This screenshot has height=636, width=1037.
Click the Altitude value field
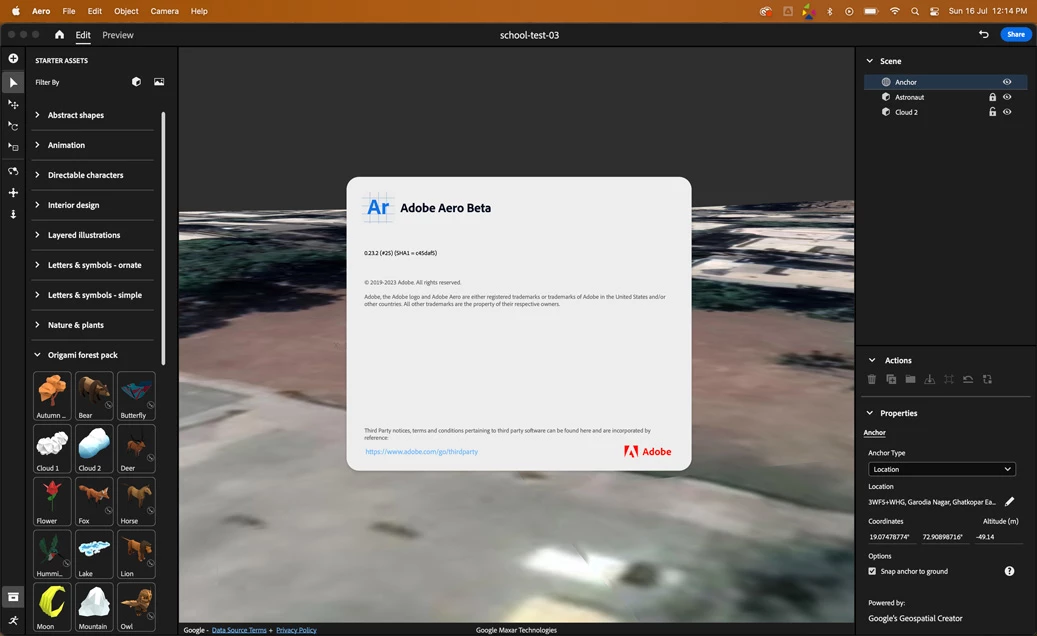(999, 537)
